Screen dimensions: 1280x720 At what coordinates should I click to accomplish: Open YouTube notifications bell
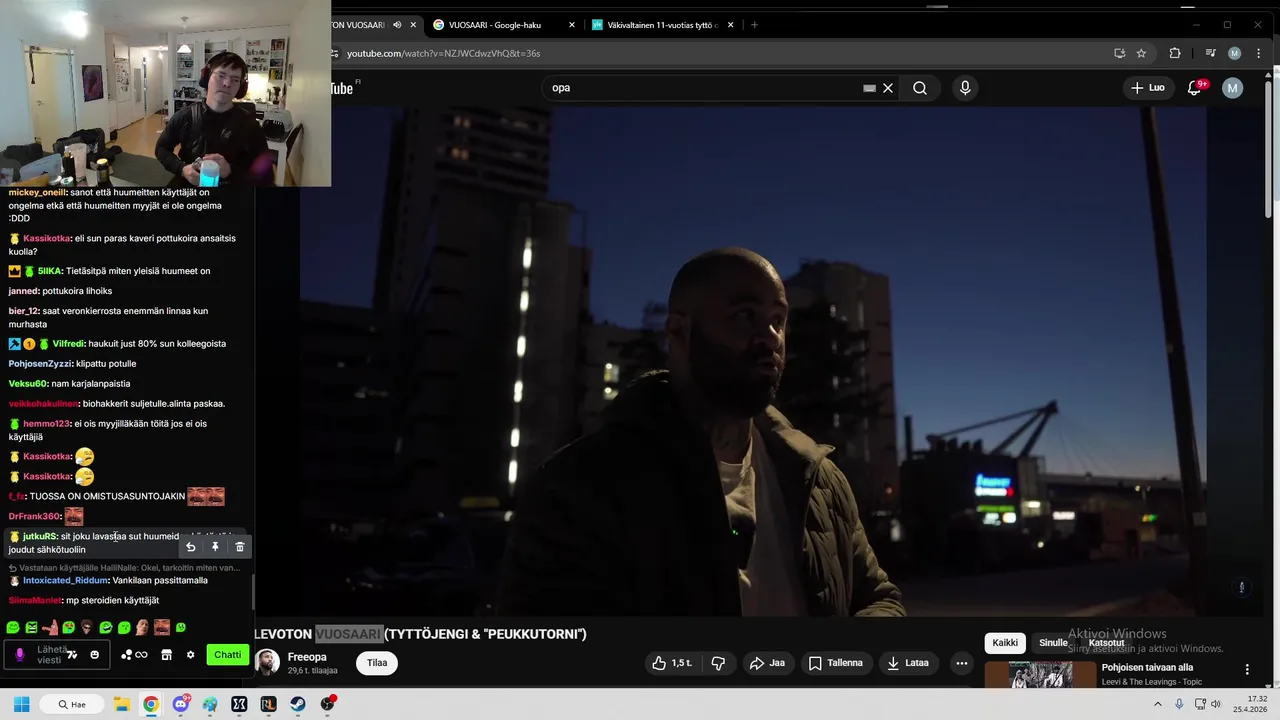[x=1194, y=88]
